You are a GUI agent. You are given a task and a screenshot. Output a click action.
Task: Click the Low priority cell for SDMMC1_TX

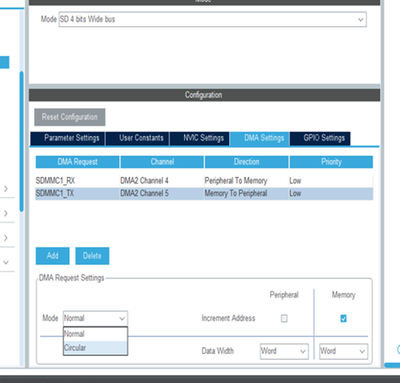(x=331, y=194)
